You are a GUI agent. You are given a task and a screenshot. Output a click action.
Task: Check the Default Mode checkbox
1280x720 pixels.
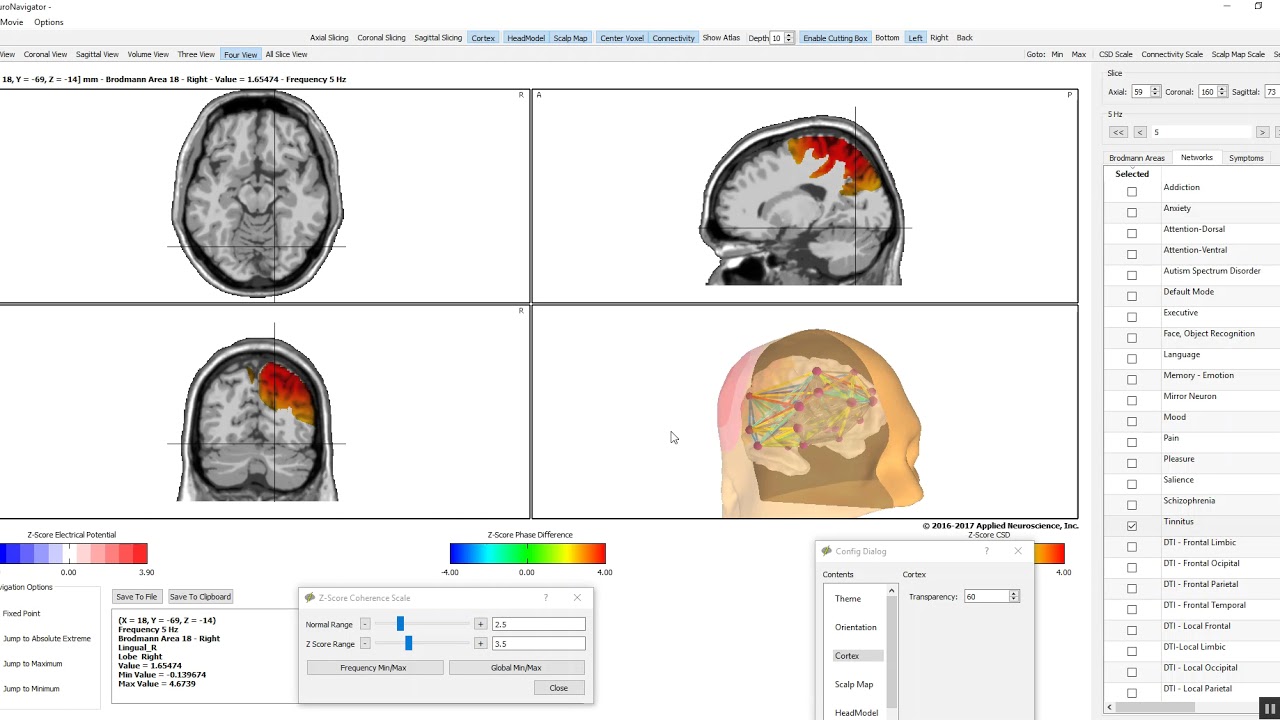1132,296
